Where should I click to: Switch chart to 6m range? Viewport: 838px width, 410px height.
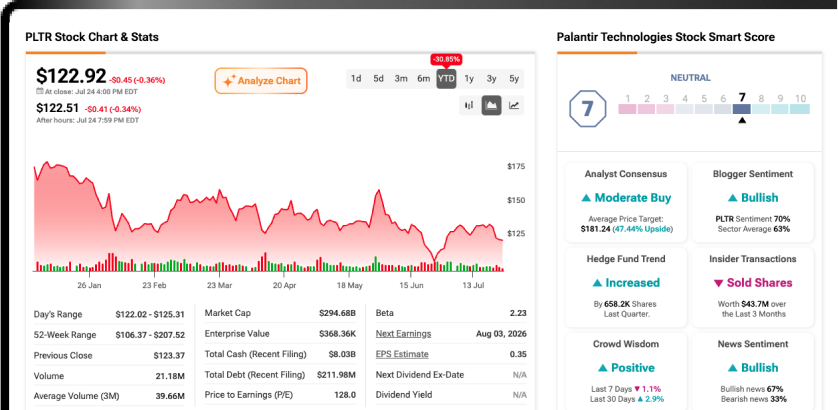click(423, 79)
